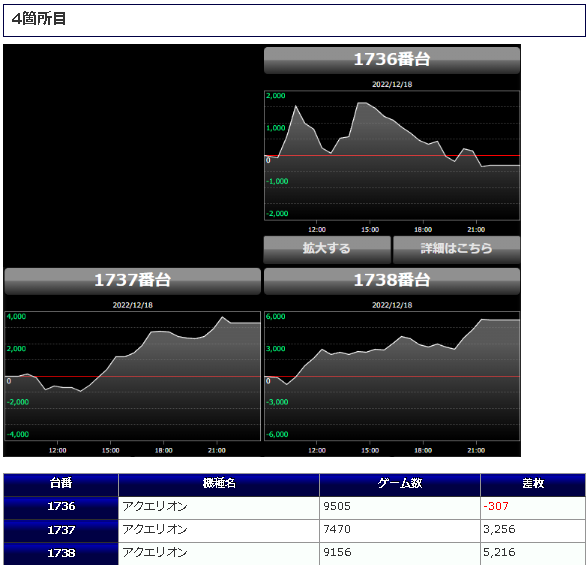587x565 pixels.
Task: Select the 1737番台 header bar
Action: tap(133, 281)
